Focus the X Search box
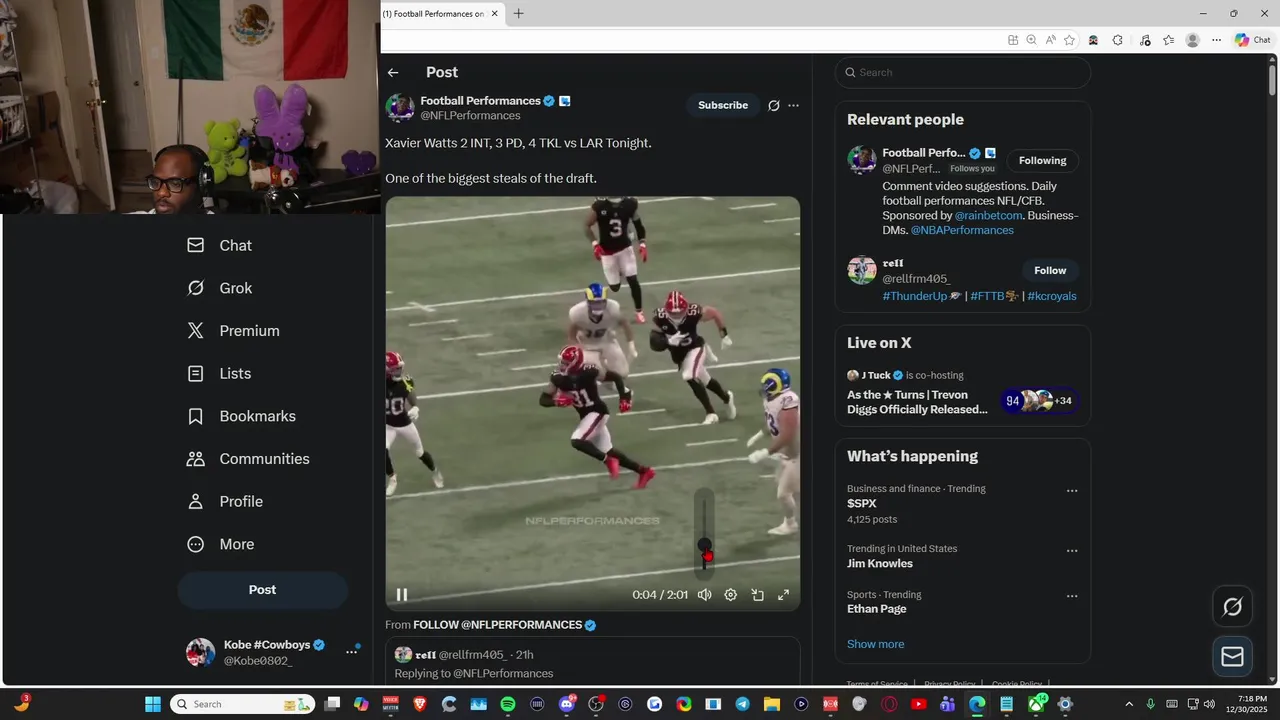 (x=963, y=72)
